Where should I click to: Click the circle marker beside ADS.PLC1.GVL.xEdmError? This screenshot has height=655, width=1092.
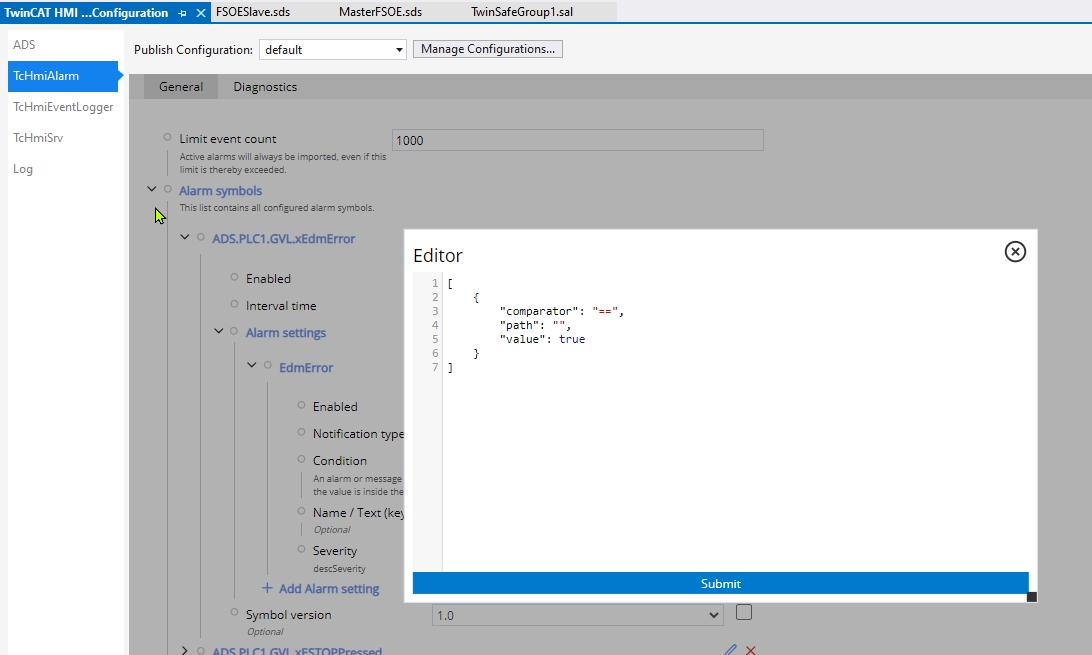point(201,237)
